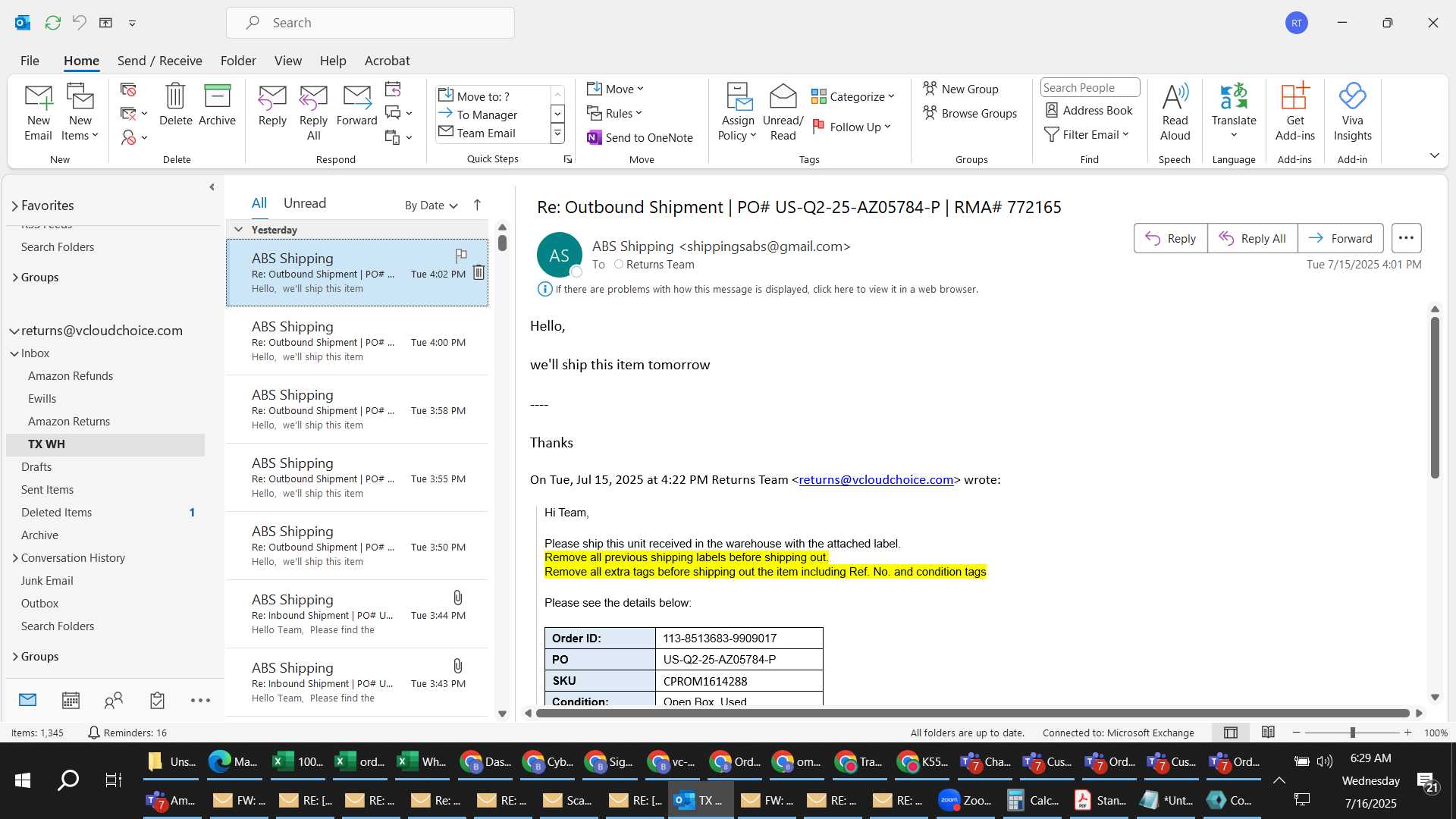Click Send to OneNote
This screenshot has height=819, width=1456.
tap(640, 137)
